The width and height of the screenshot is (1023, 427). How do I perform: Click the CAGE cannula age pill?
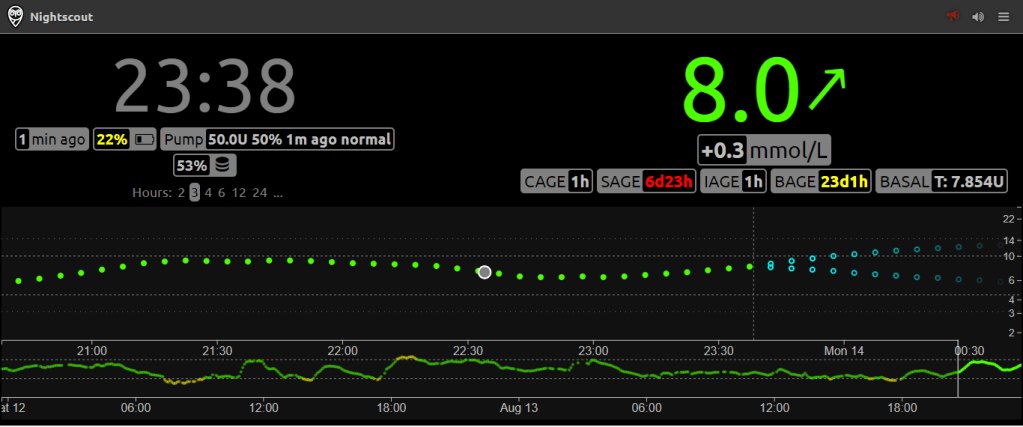pyautogui.click(x=557, y=181)
